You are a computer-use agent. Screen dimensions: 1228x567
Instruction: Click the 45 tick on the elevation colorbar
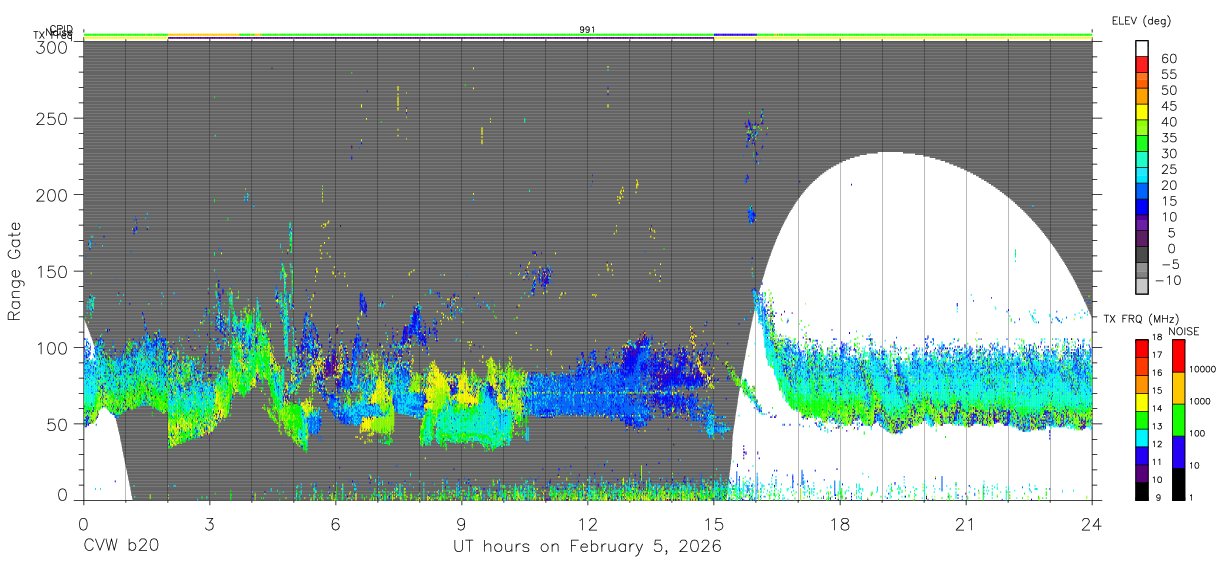pyautogui.click(x=1168, y=105)
